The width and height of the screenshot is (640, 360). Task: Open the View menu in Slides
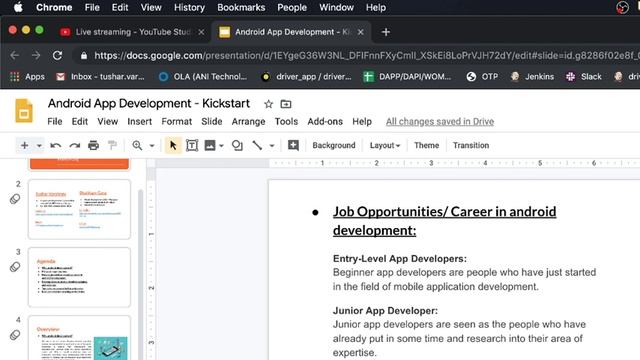107,122
